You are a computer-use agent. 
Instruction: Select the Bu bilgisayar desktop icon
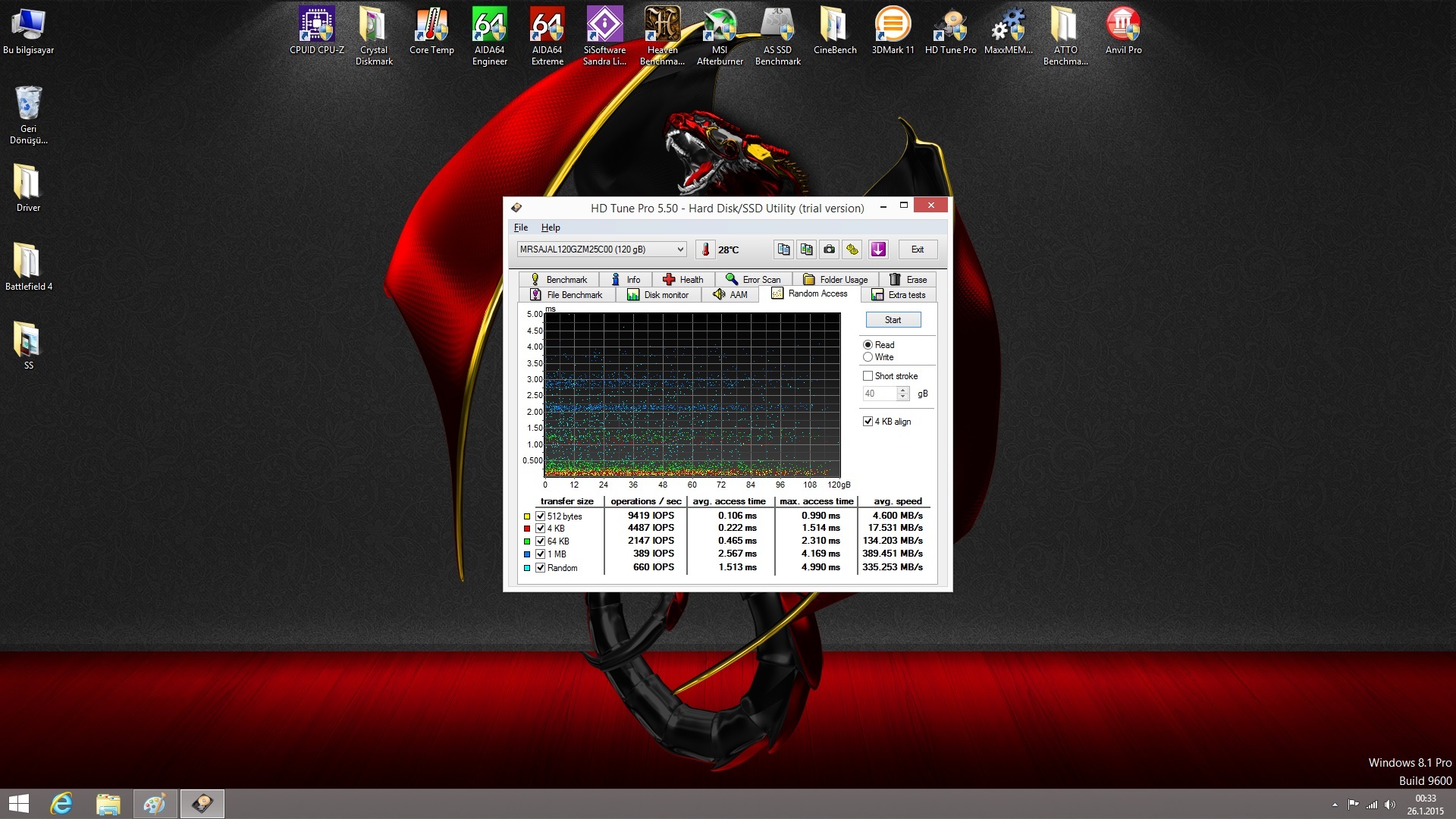coord(29,31)
